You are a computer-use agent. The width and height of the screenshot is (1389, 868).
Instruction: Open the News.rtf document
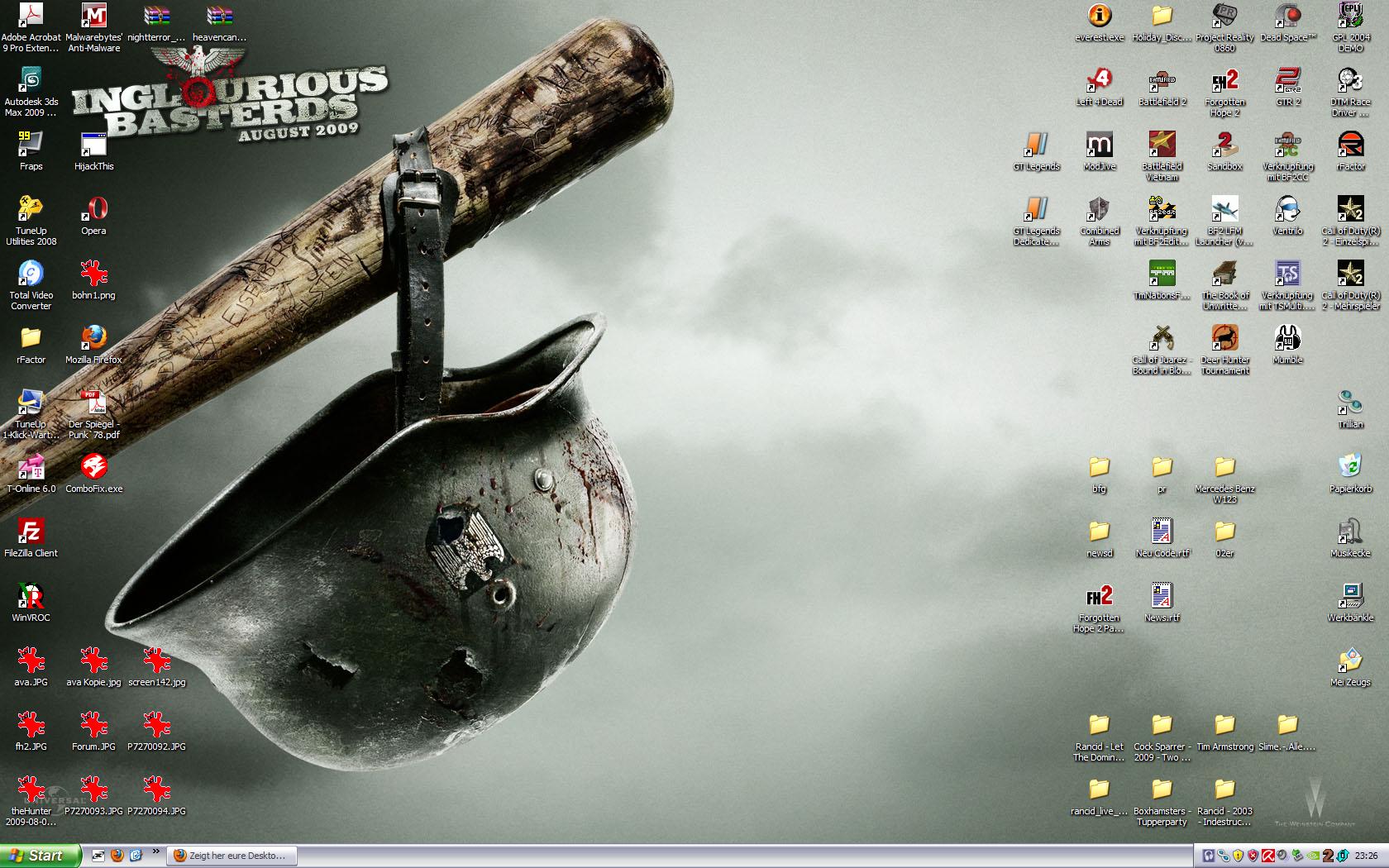(1162, 603)
